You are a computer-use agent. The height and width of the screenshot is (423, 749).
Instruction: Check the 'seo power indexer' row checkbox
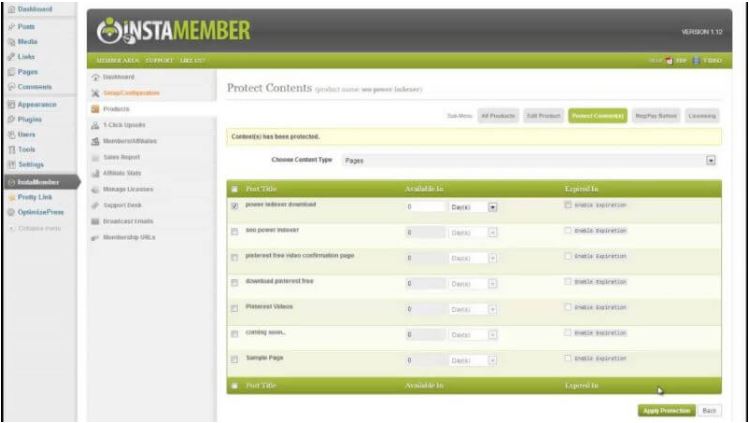(235, 232)
